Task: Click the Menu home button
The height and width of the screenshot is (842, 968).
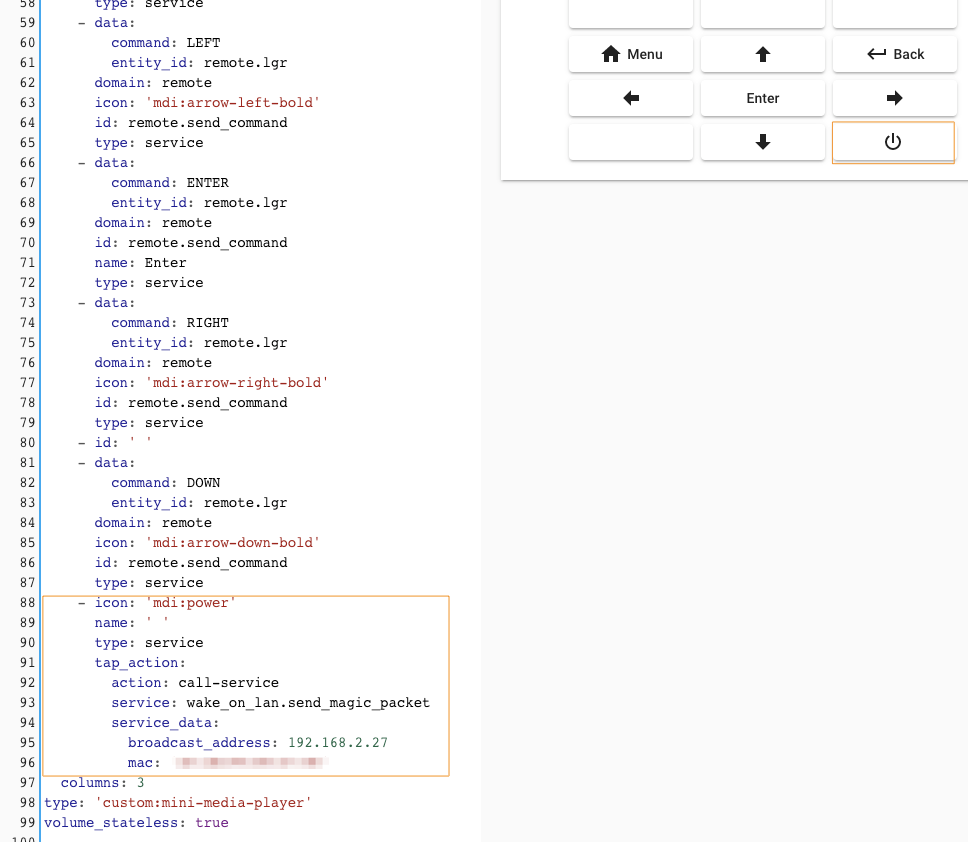Action: (631, 54)
